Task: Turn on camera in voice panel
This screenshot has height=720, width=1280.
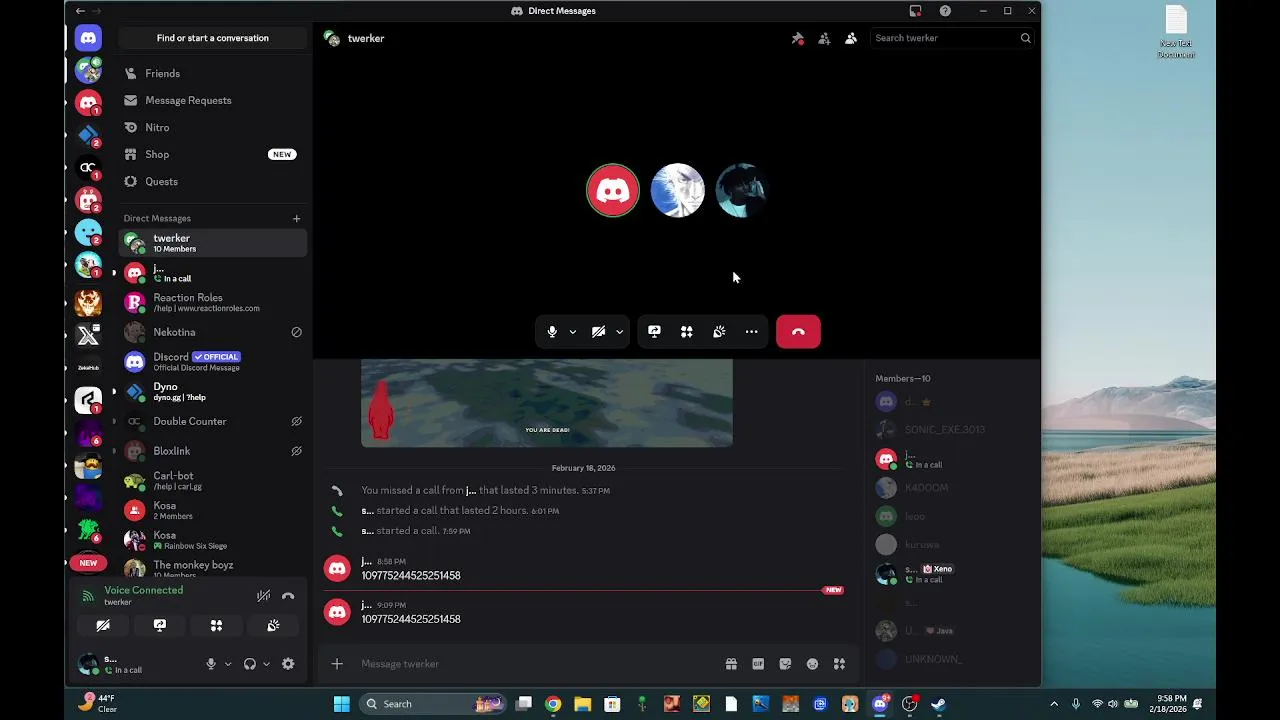Action: pos(103,625)
